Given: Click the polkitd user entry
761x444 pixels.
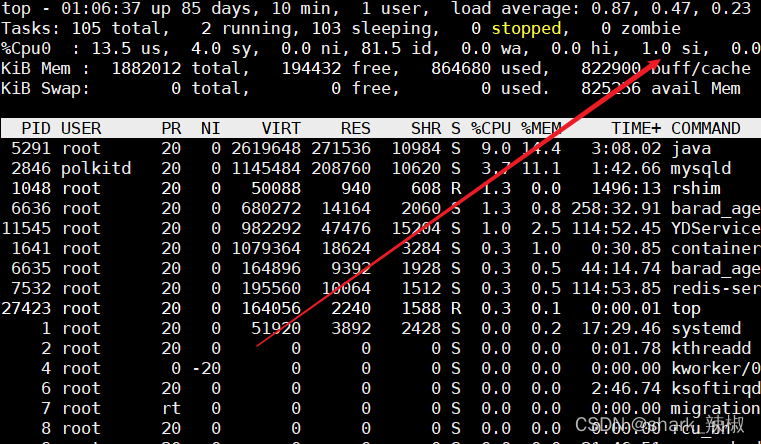Looking at the screenshot, I should 96,168.
